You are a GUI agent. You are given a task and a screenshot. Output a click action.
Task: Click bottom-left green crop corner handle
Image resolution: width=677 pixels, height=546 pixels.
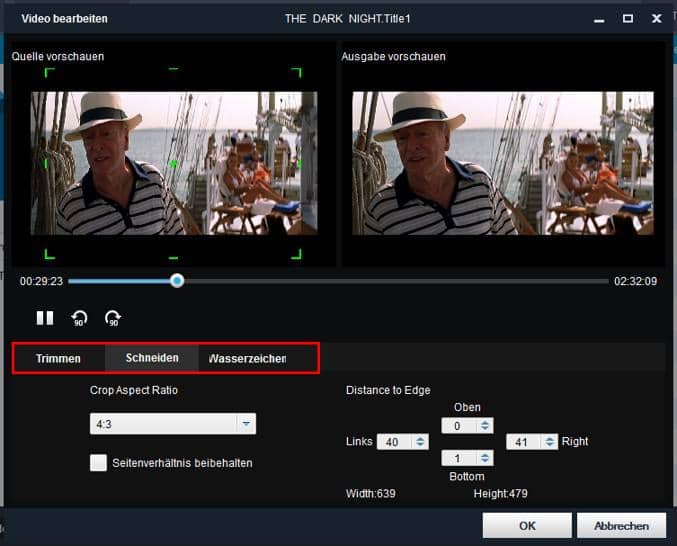pyautogui.click(x=49, y=255)
